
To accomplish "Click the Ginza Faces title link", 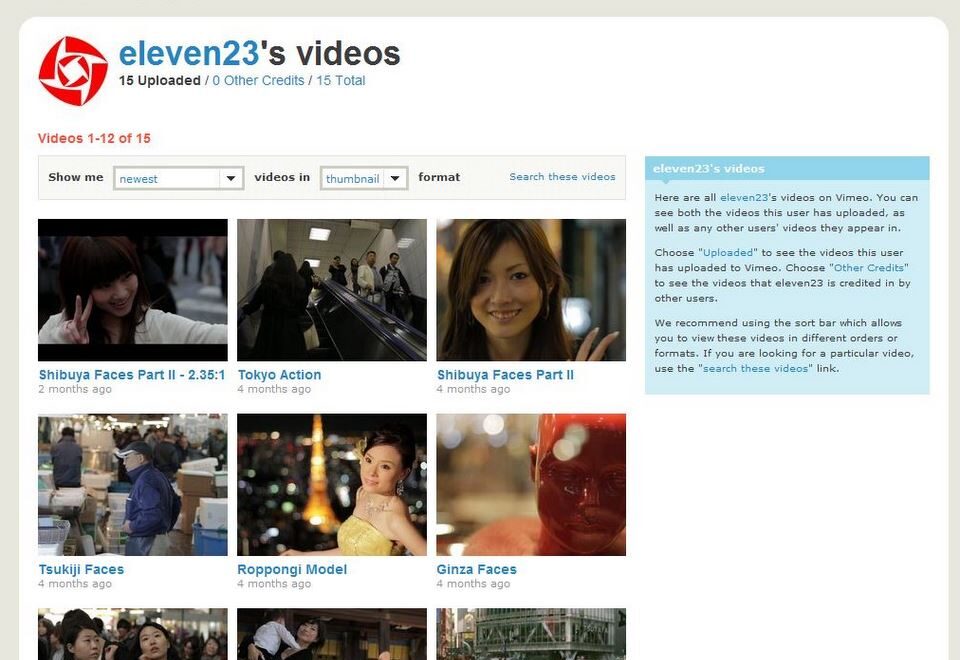I will [x=476, y=569].
